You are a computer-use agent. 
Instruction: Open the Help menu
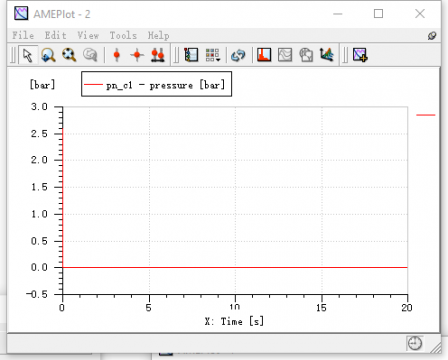point(159,35)
